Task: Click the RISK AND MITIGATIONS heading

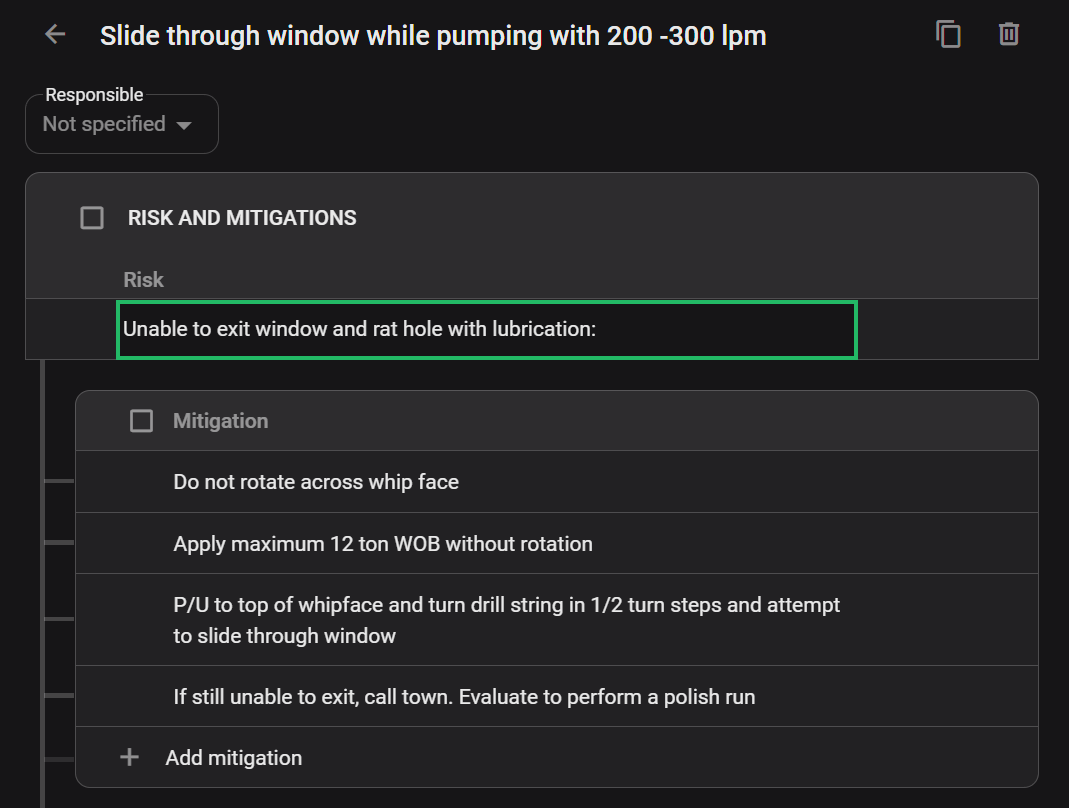Action: tap(242, 218)
